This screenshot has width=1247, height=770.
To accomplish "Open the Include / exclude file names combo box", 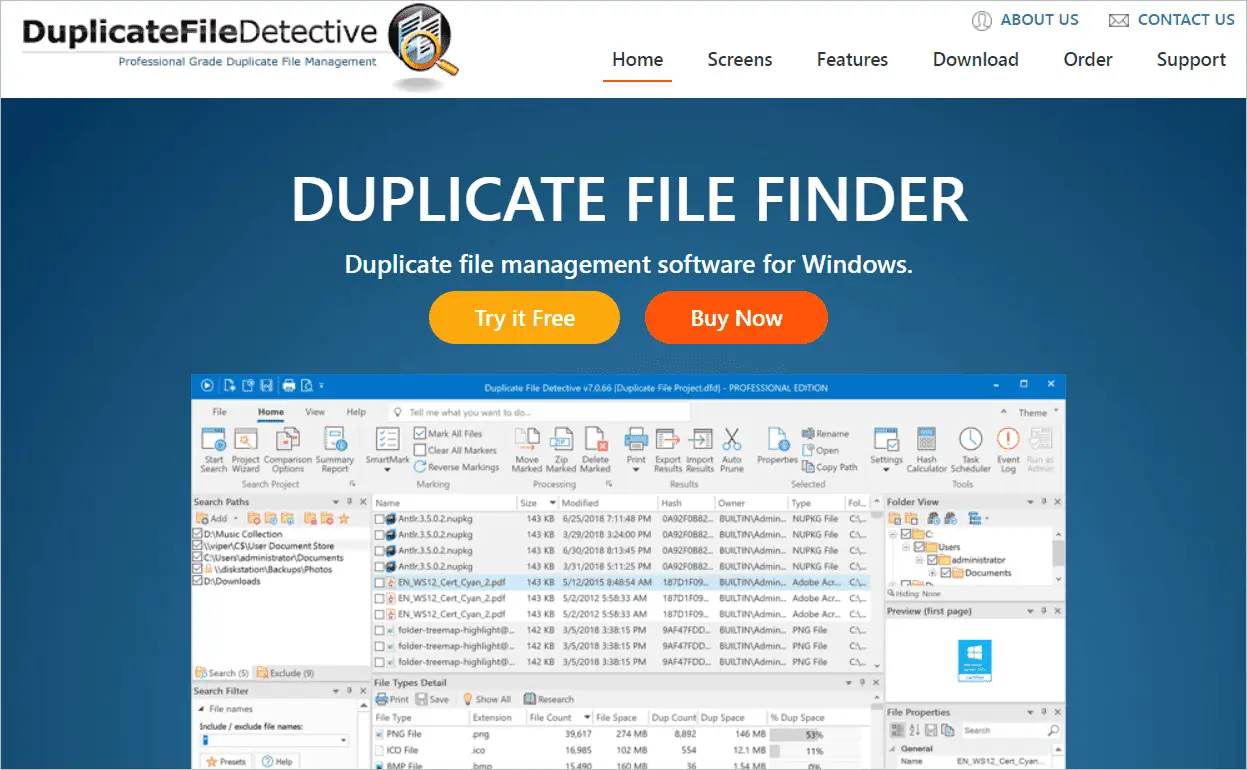I will click(274, 740).
